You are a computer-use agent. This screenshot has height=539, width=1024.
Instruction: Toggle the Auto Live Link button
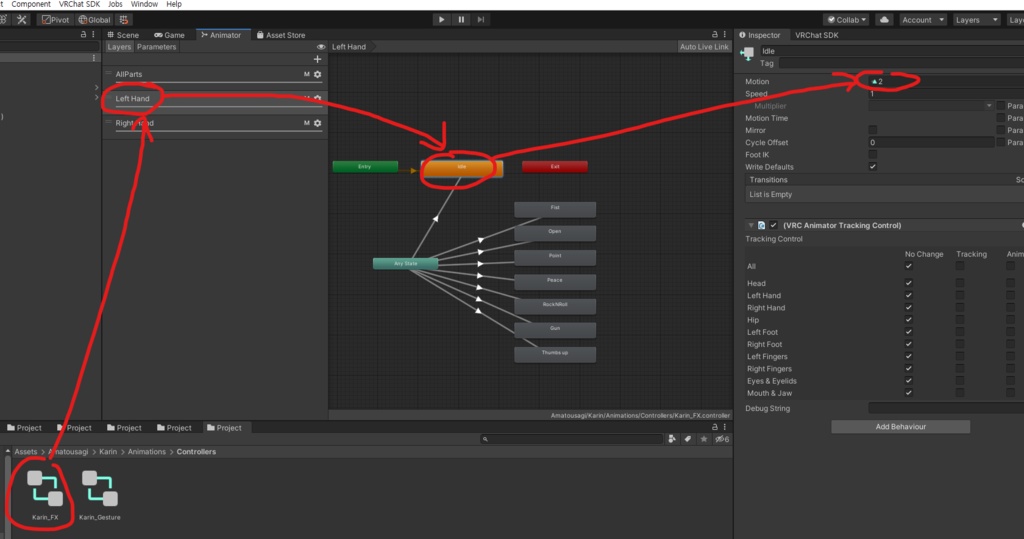click(x=704, y=47)
